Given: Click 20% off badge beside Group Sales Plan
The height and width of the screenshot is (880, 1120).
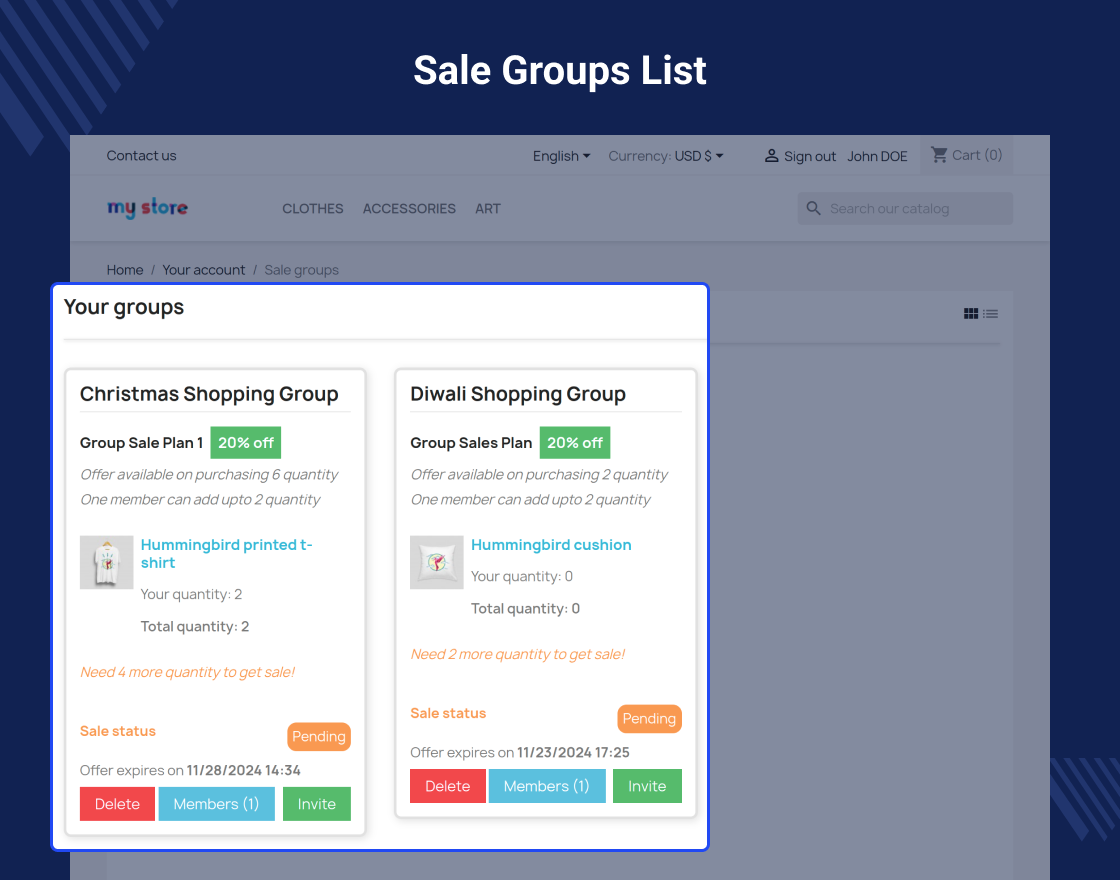Looking at the screenshot, I should pyautogui.click(x=575, y=443).
